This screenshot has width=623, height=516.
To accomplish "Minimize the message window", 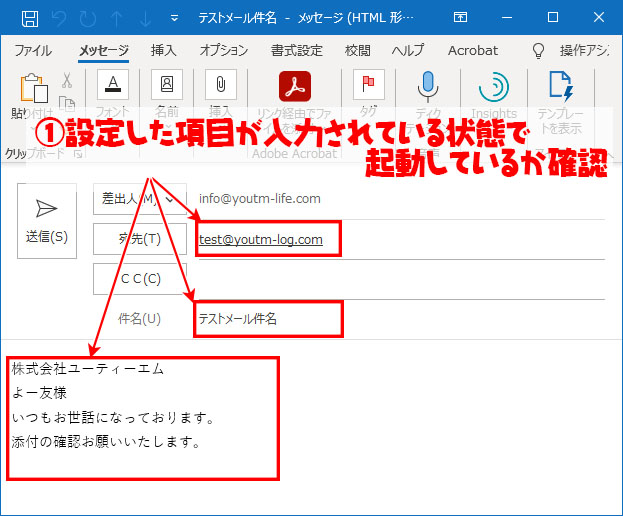I will click(507, 17).
